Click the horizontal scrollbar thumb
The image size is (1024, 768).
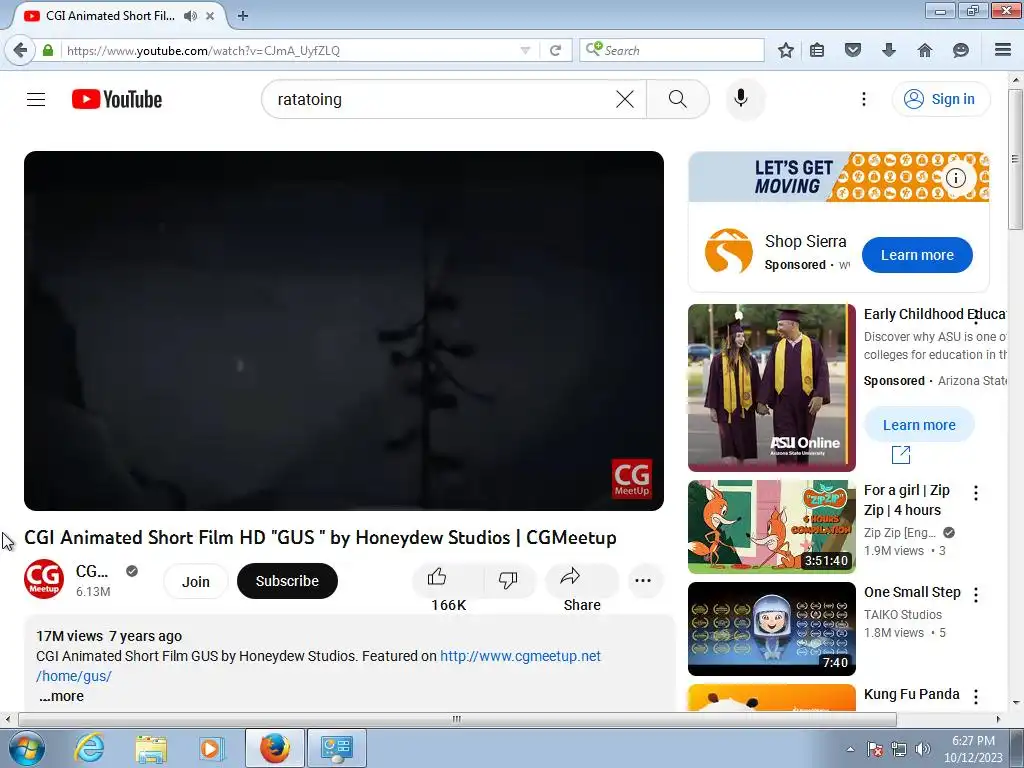[457, 719]
